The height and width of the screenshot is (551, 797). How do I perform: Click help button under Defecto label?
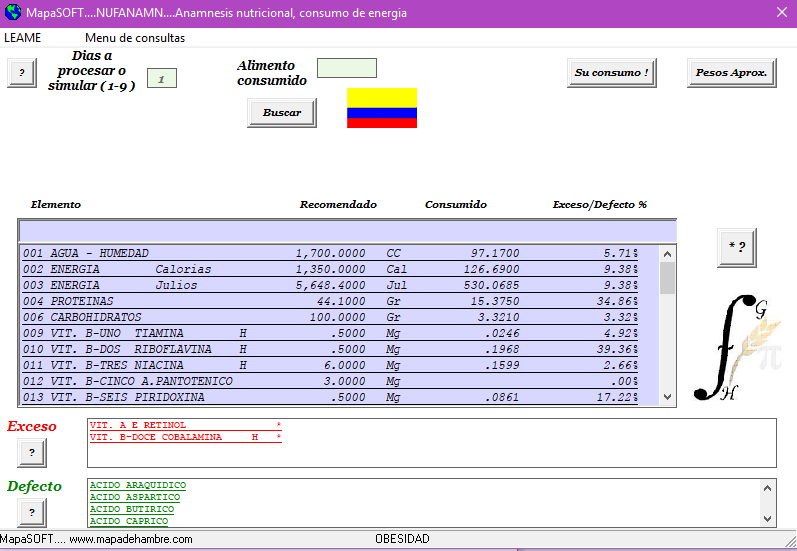pyautogui.click(x=31, y=512)
